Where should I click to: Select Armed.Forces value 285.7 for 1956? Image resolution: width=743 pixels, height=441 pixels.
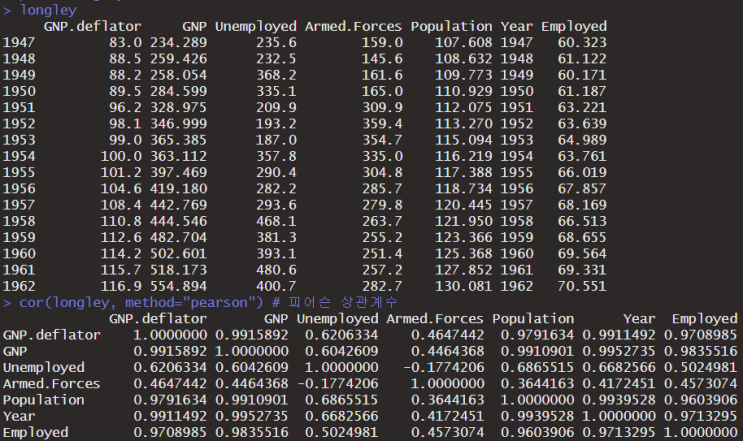coord(382,189)
